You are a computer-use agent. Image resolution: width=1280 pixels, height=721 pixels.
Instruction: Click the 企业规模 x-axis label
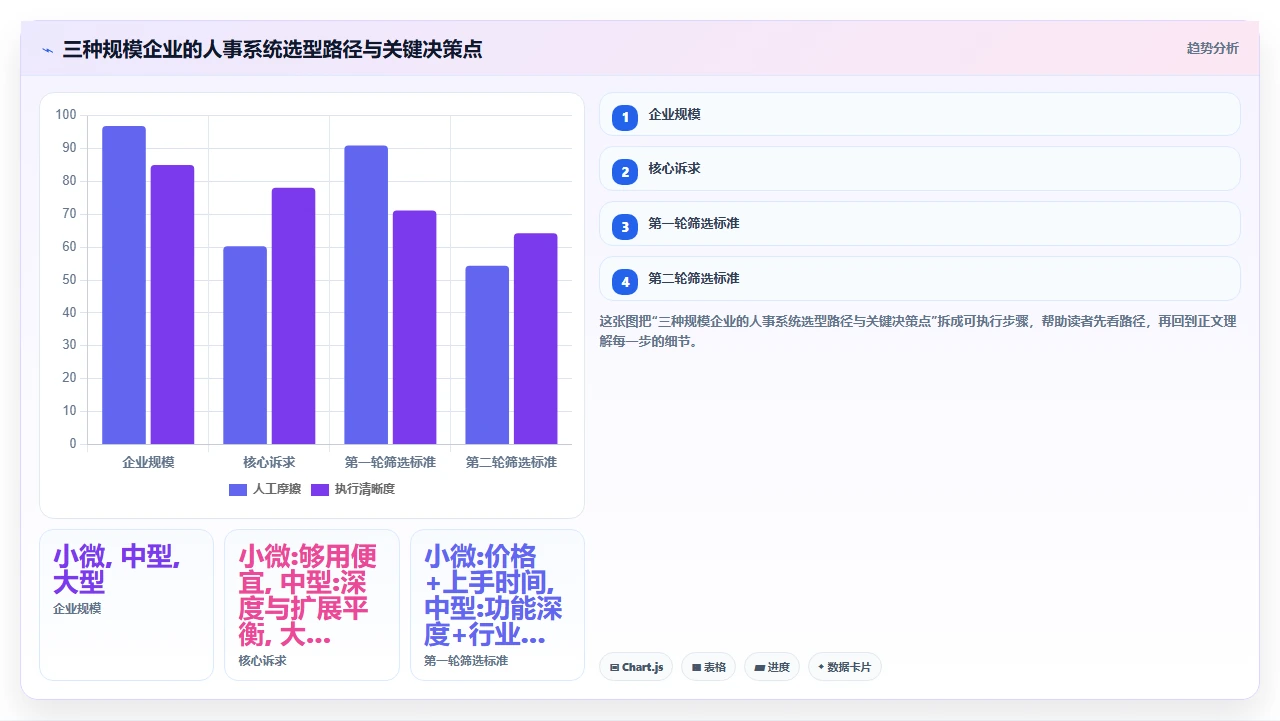click(148, 462)
